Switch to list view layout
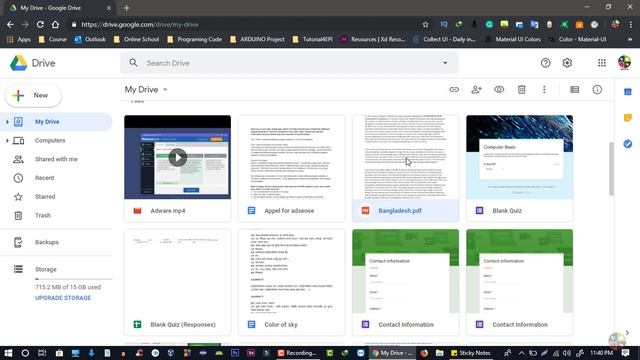640x360 pixels. click(x=574, y=89)
